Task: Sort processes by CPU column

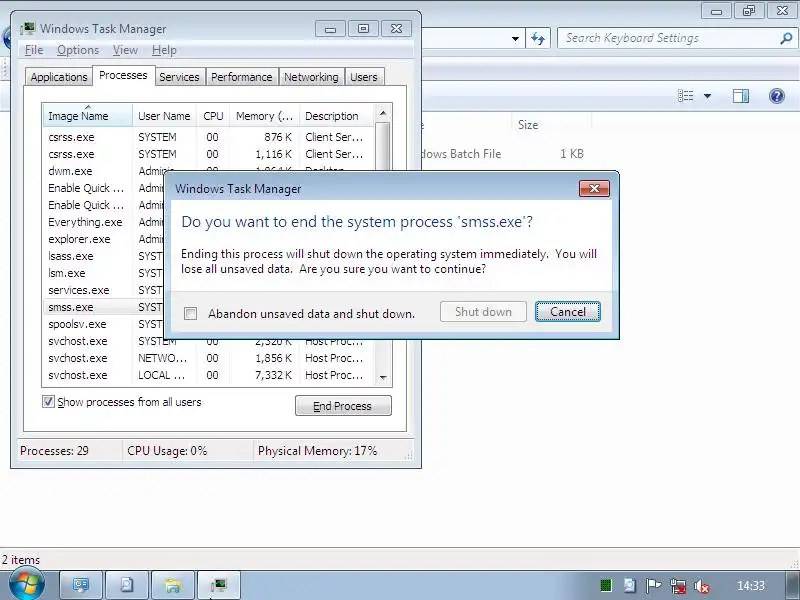Action: click(x=213, y=116)
